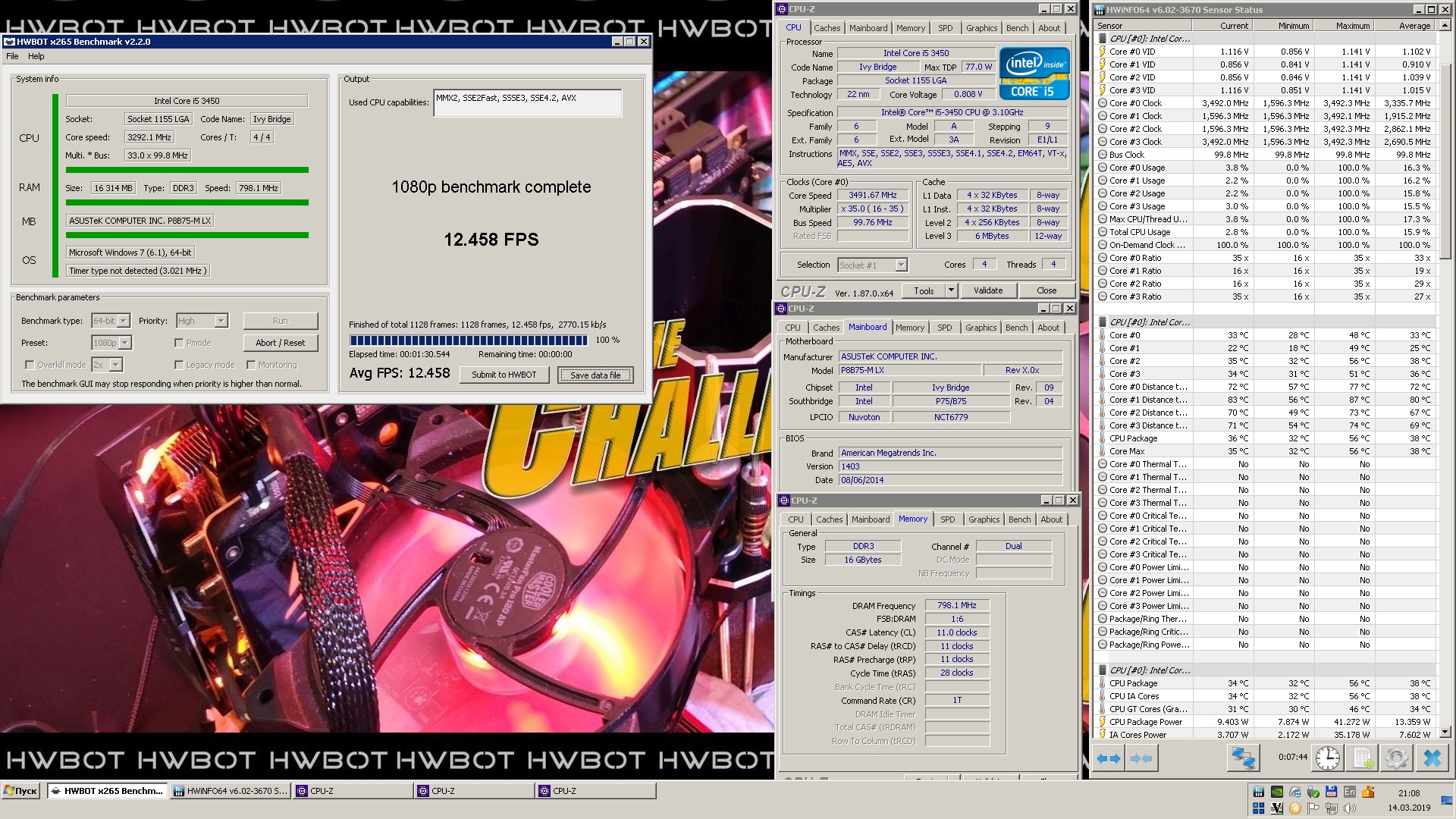Click HWiNFO clock reset timer icon

pyautogui.click(x=1327, y=758)
